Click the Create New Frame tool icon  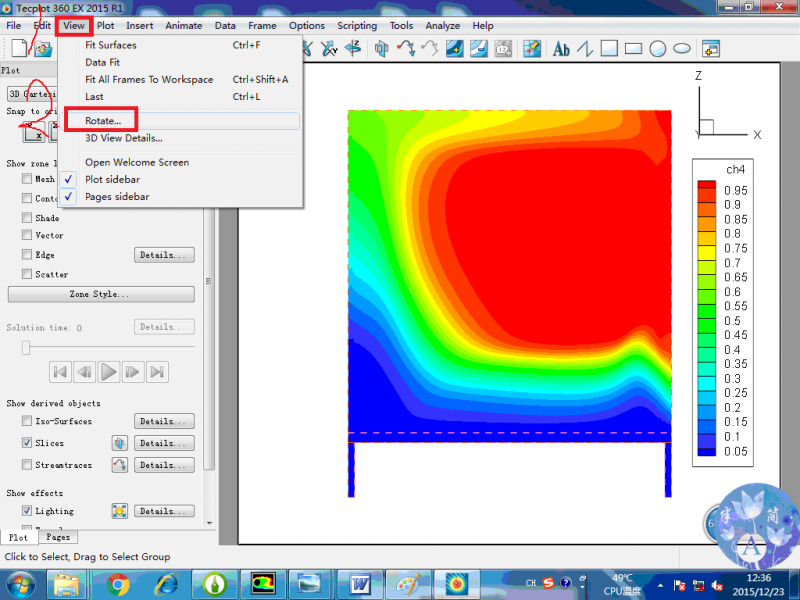(711, 49)
